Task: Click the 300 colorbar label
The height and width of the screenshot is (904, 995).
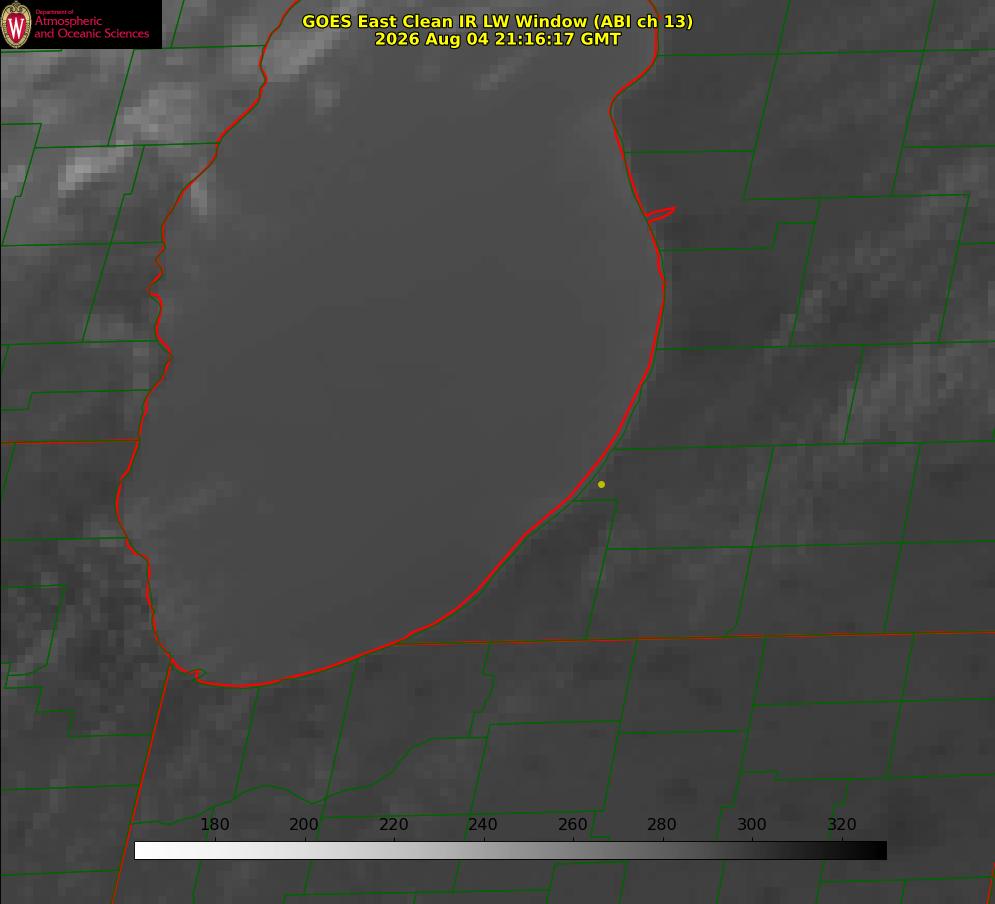Action: tap(752, 824)
